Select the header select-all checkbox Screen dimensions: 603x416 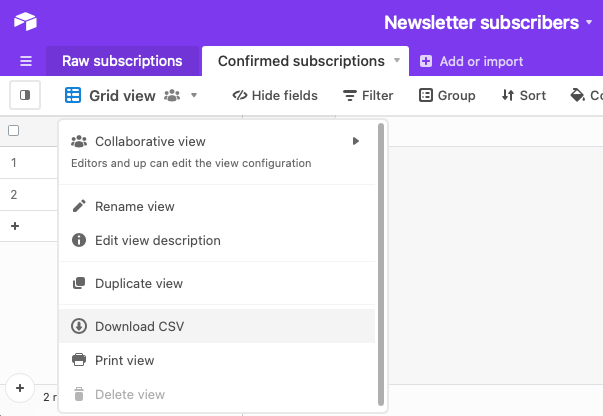14,130
